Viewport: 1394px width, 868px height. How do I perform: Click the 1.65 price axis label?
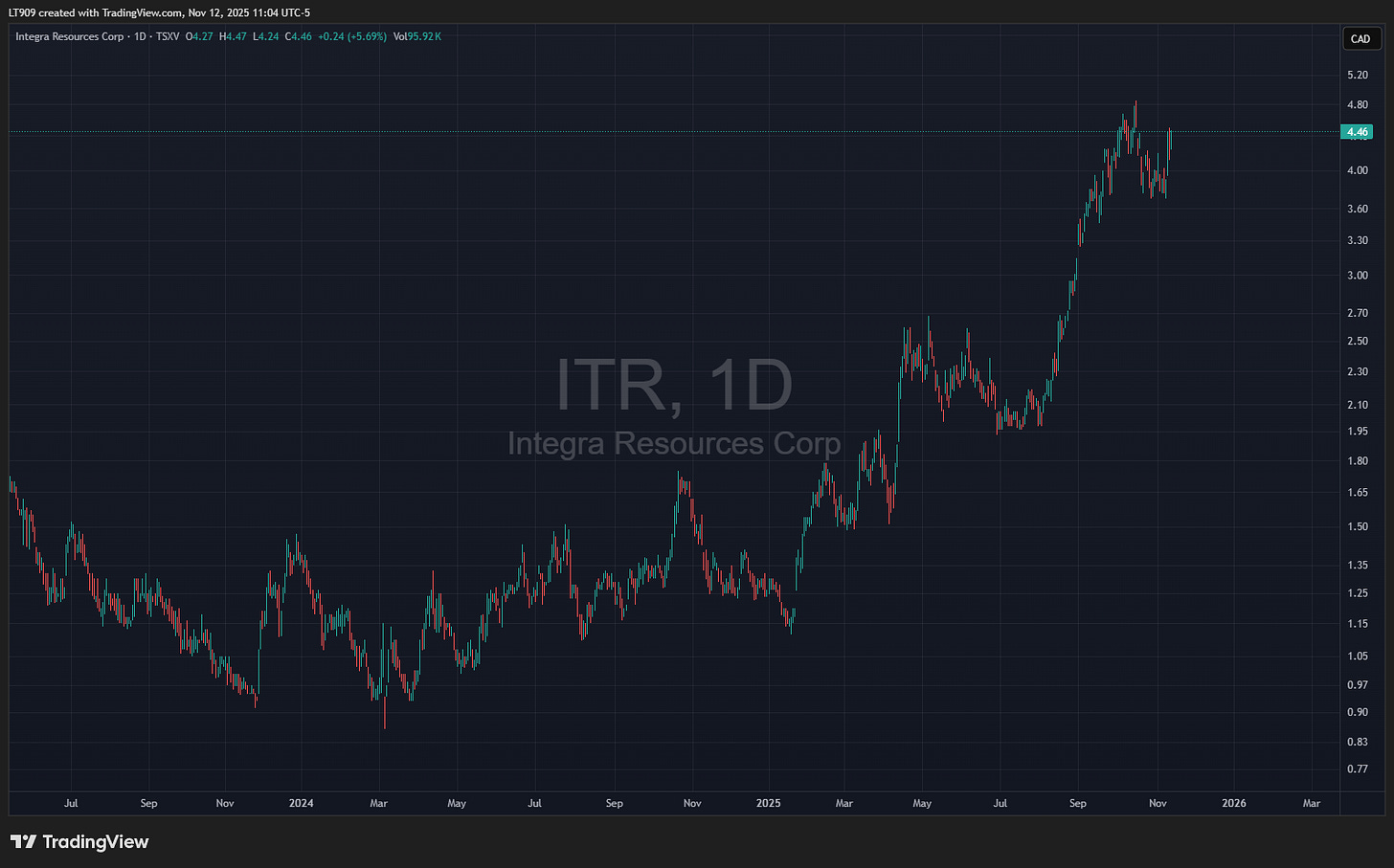[x=1357, y=493]
